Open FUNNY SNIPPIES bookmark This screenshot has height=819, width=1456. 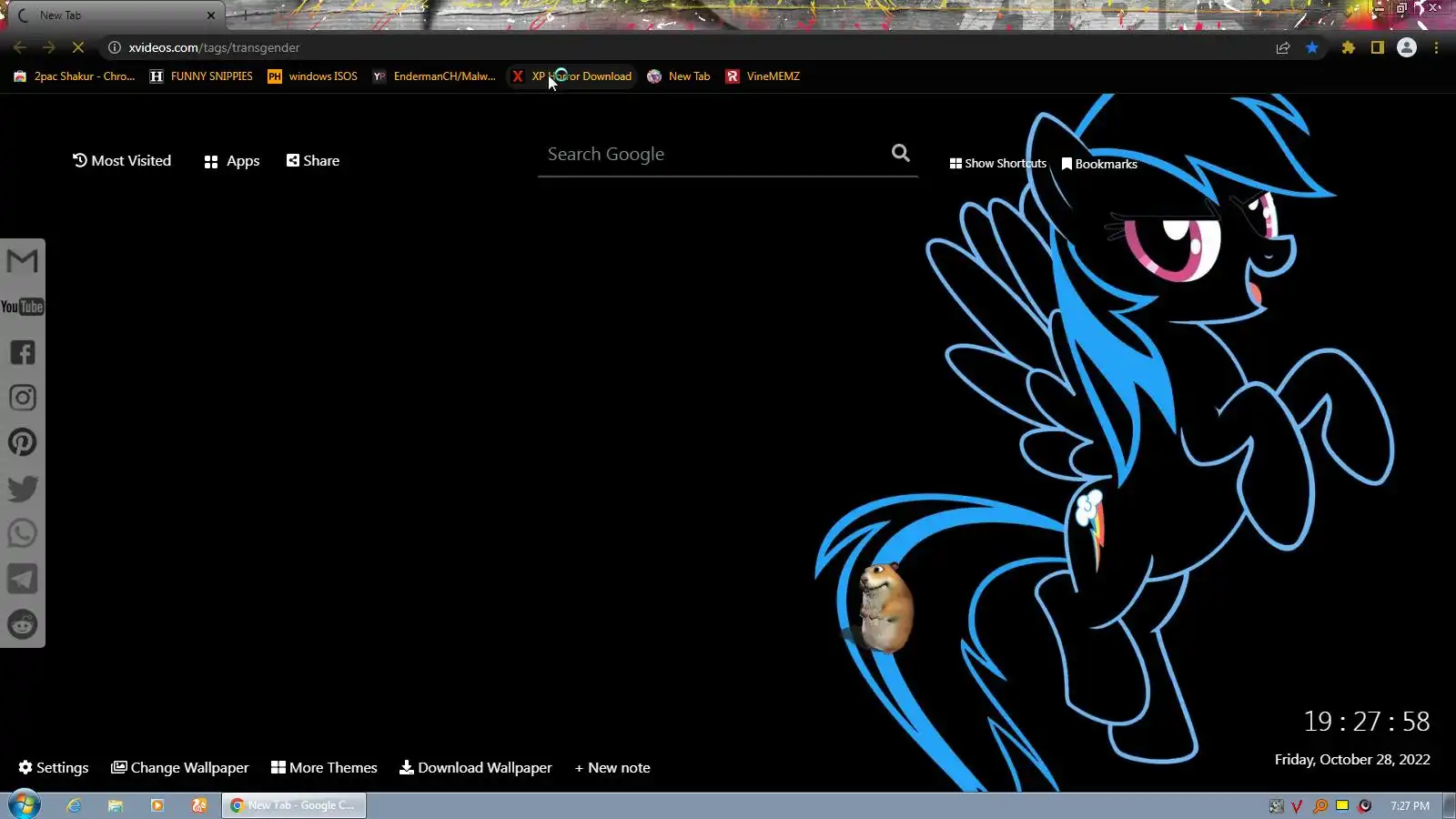201,76
